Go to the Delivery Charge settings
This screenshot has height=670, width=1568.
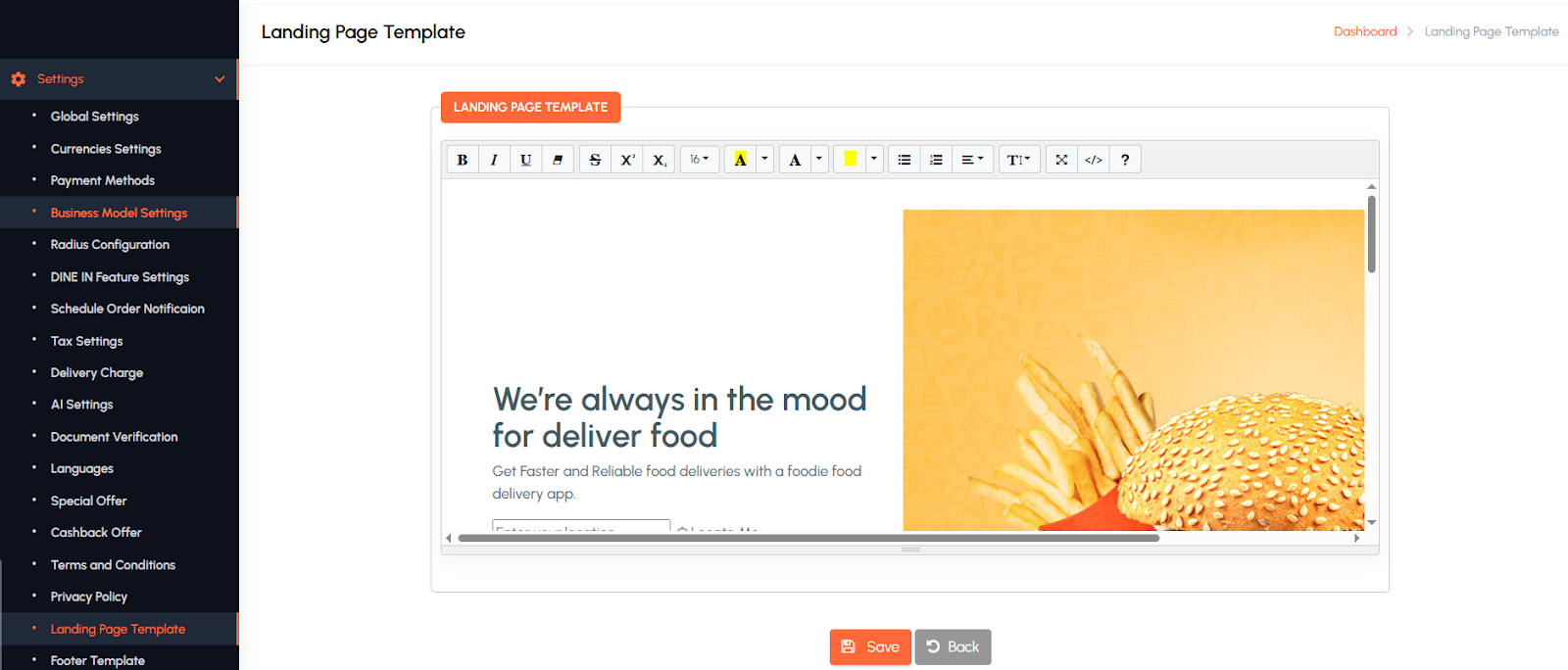pos(97,373)
